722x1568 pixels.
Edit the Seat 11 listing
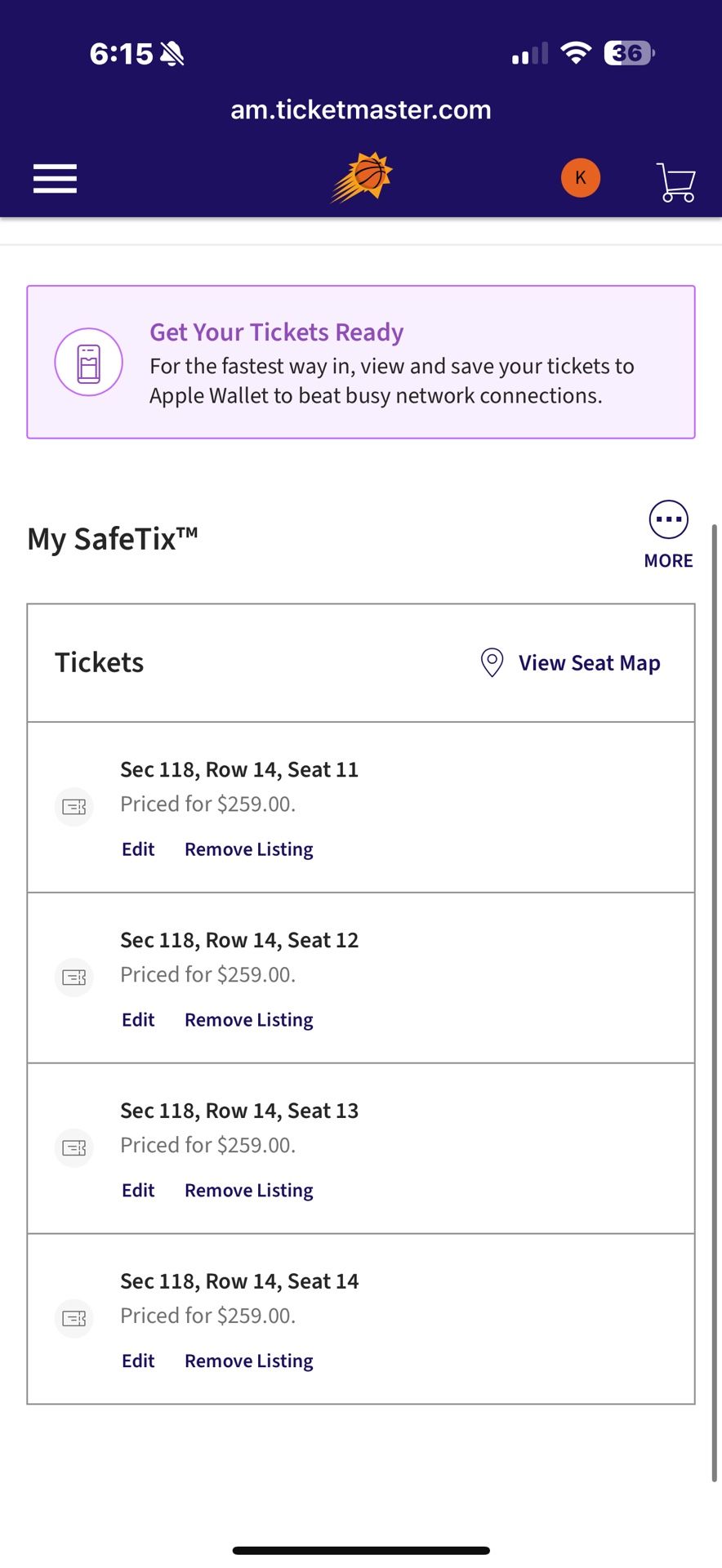(x=138, y=849)
